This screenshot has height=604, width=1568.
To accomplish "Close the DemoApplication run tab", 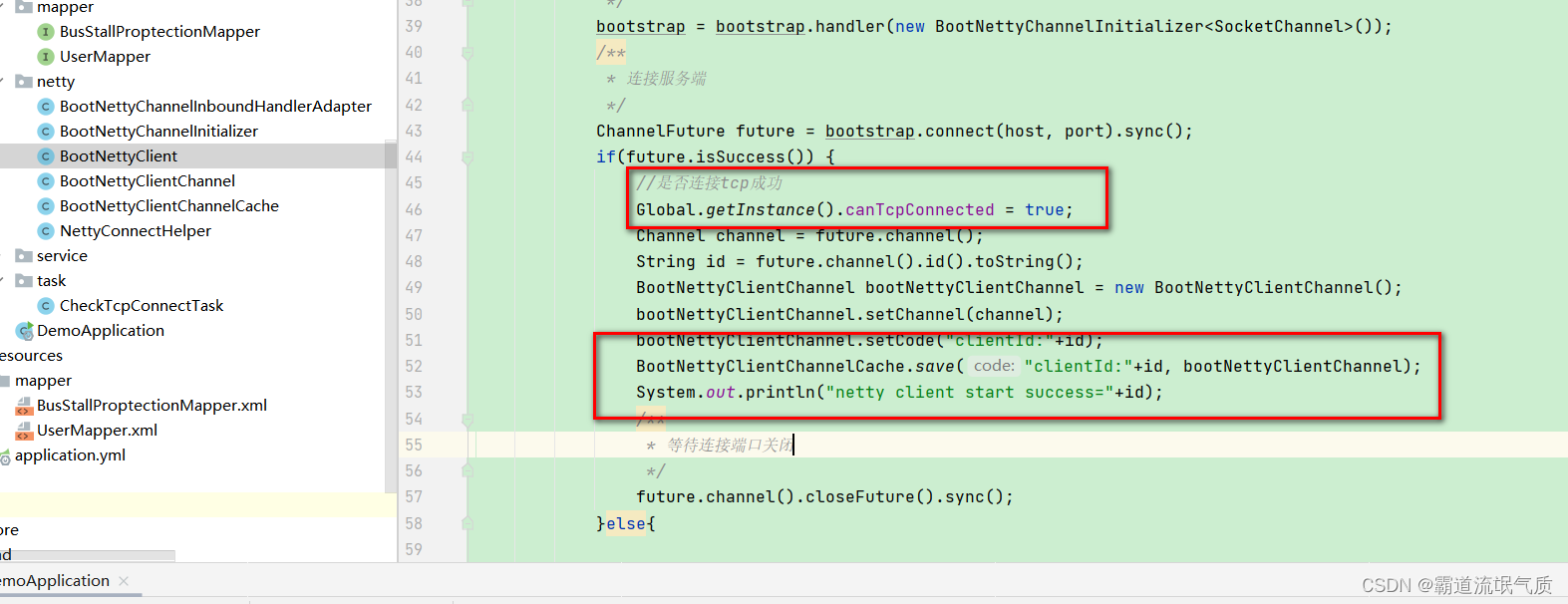I will coord(124,581).
